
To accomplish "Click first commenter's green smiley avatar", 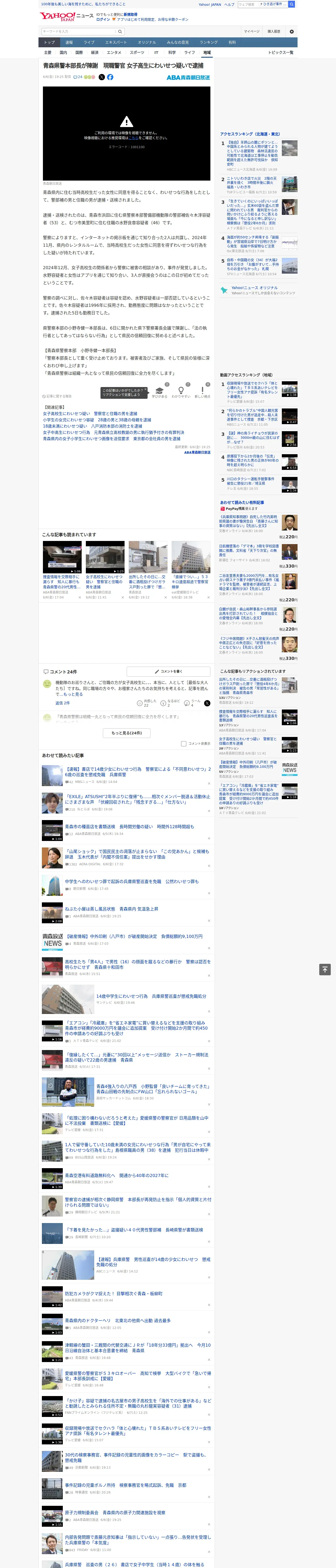I will coord(47,684).
